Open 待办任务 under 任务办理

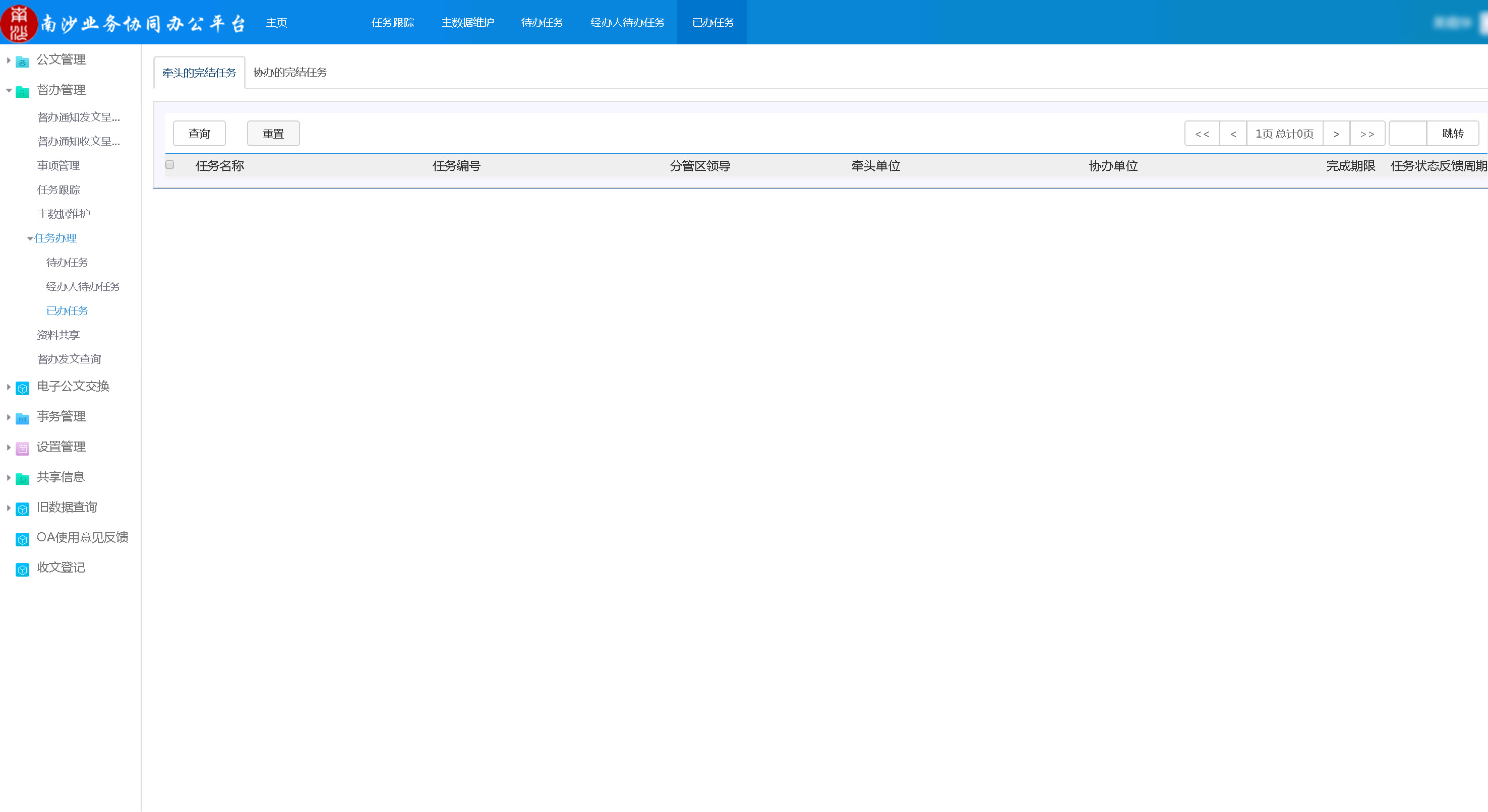67,263
